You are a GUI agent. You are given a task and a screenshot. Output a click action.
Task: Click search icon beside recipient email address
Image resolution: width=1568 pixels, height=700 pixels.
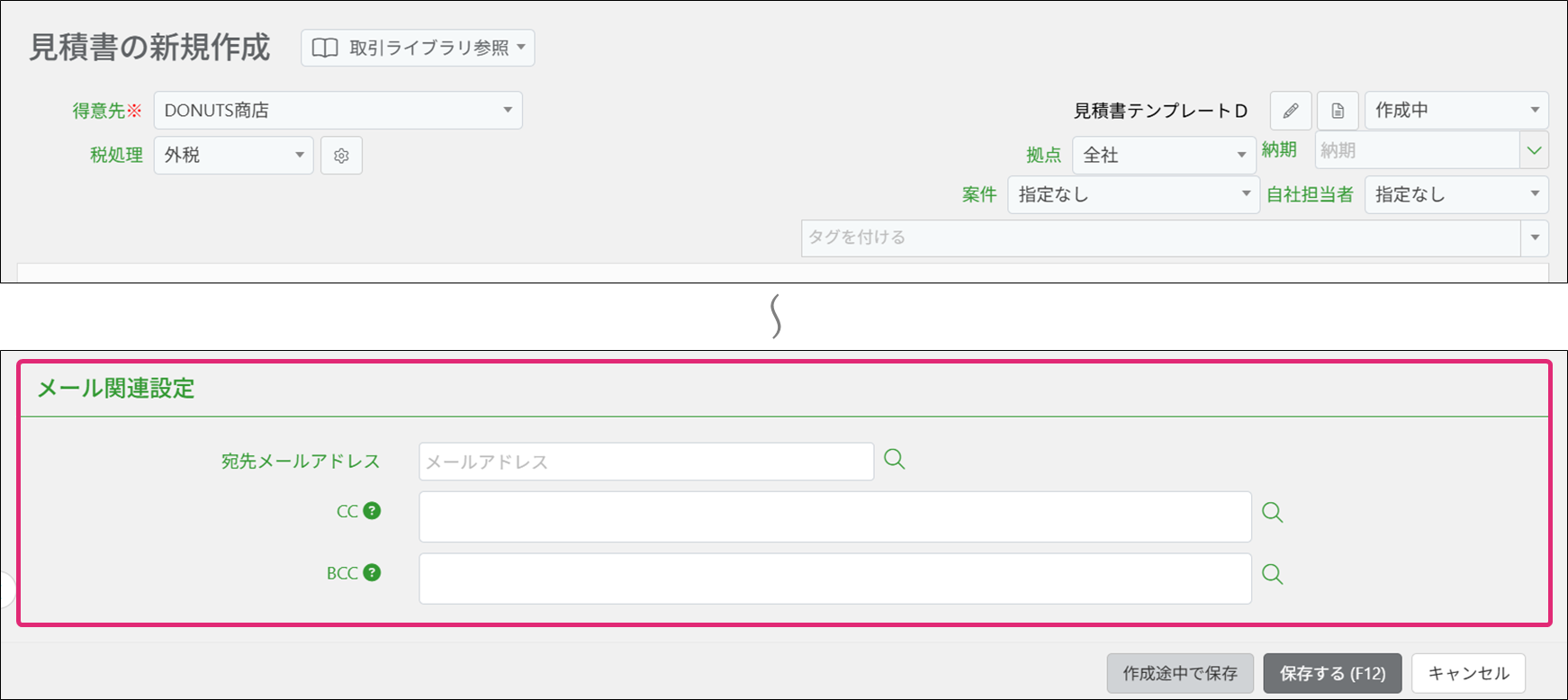click(x=894, y=459)
